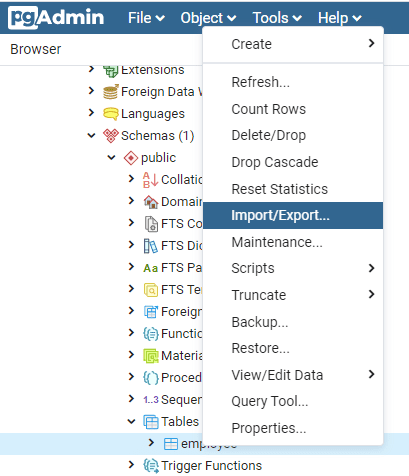
Task: Collapse the Schemas (1) node
Action: pos(91,135)
